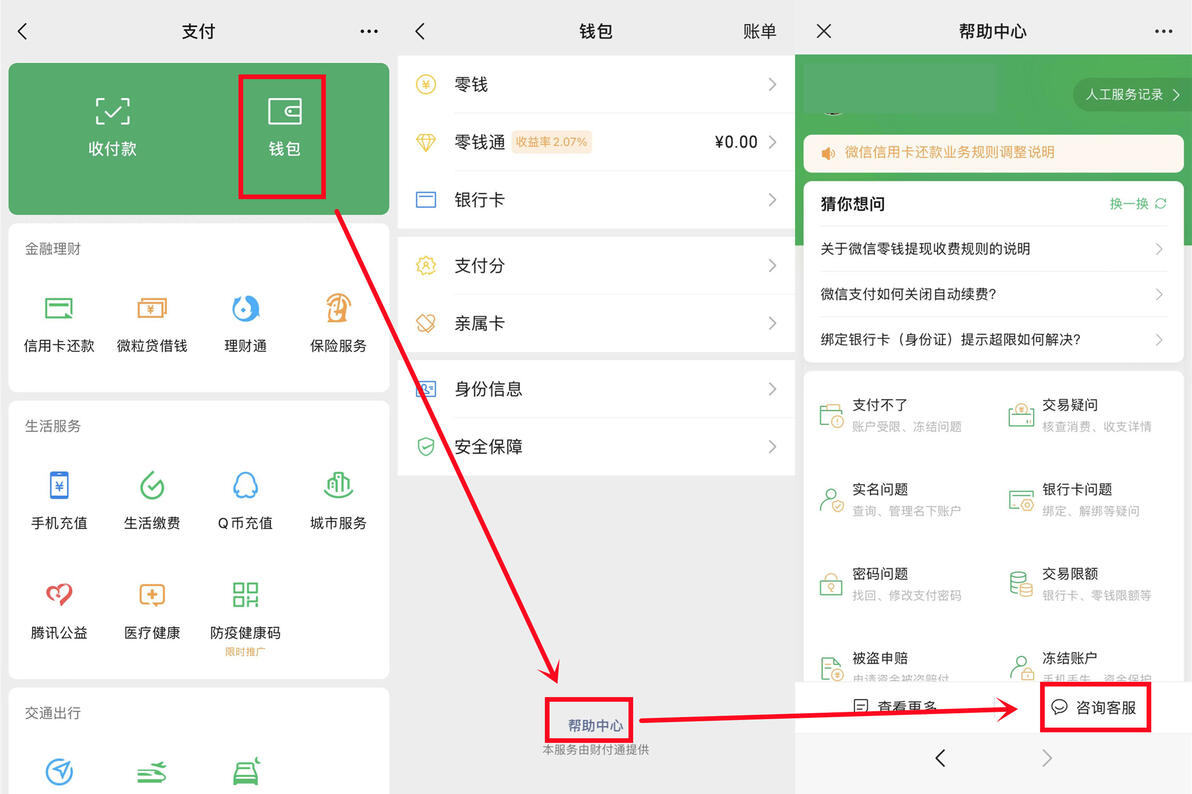Open the more menu on 支付 page
The image size is (1192, 794).
369,31
